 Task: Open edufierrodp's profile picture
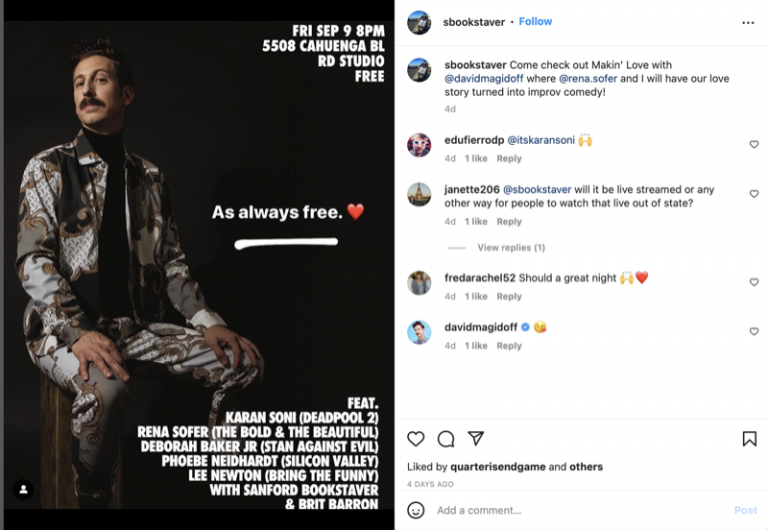tap(420, 145)
